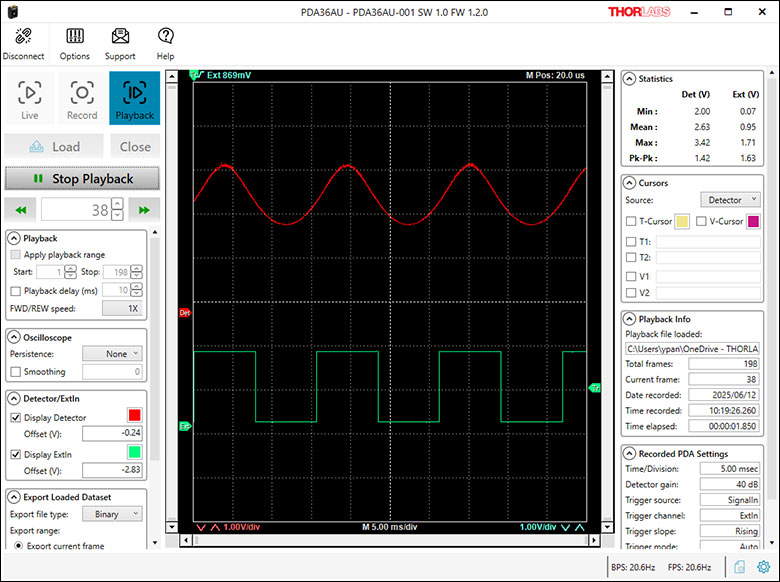Open the Options toolbar icon
Screen dimensions: 780x582
(x=74, y=37)
